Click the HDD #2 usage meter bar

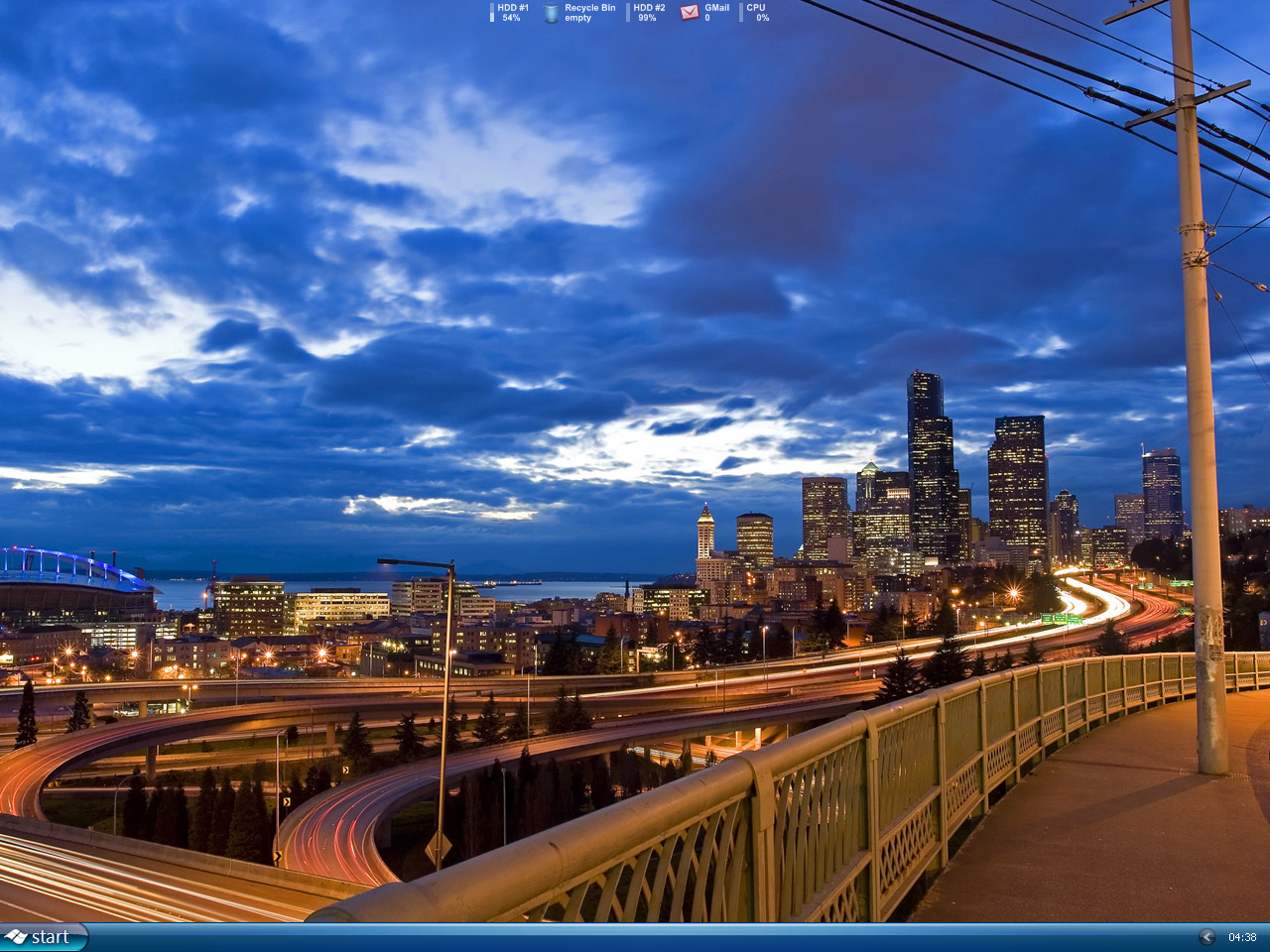pos(628,12)
